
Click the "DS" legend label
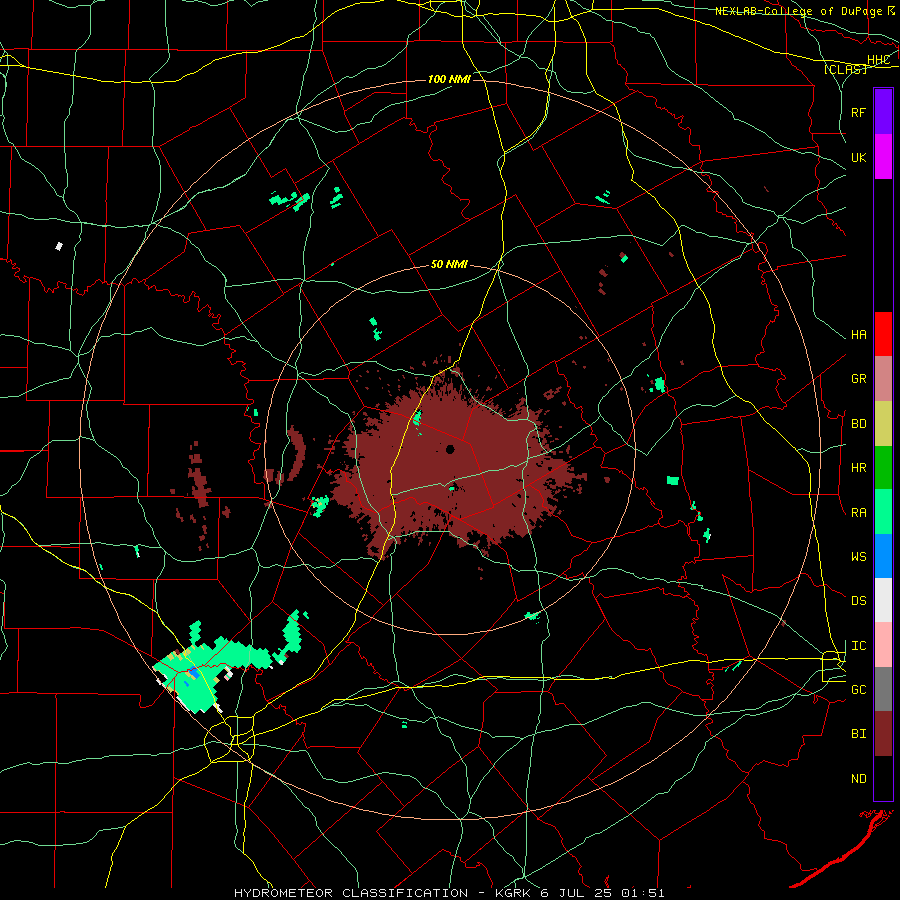click(859, 601)
